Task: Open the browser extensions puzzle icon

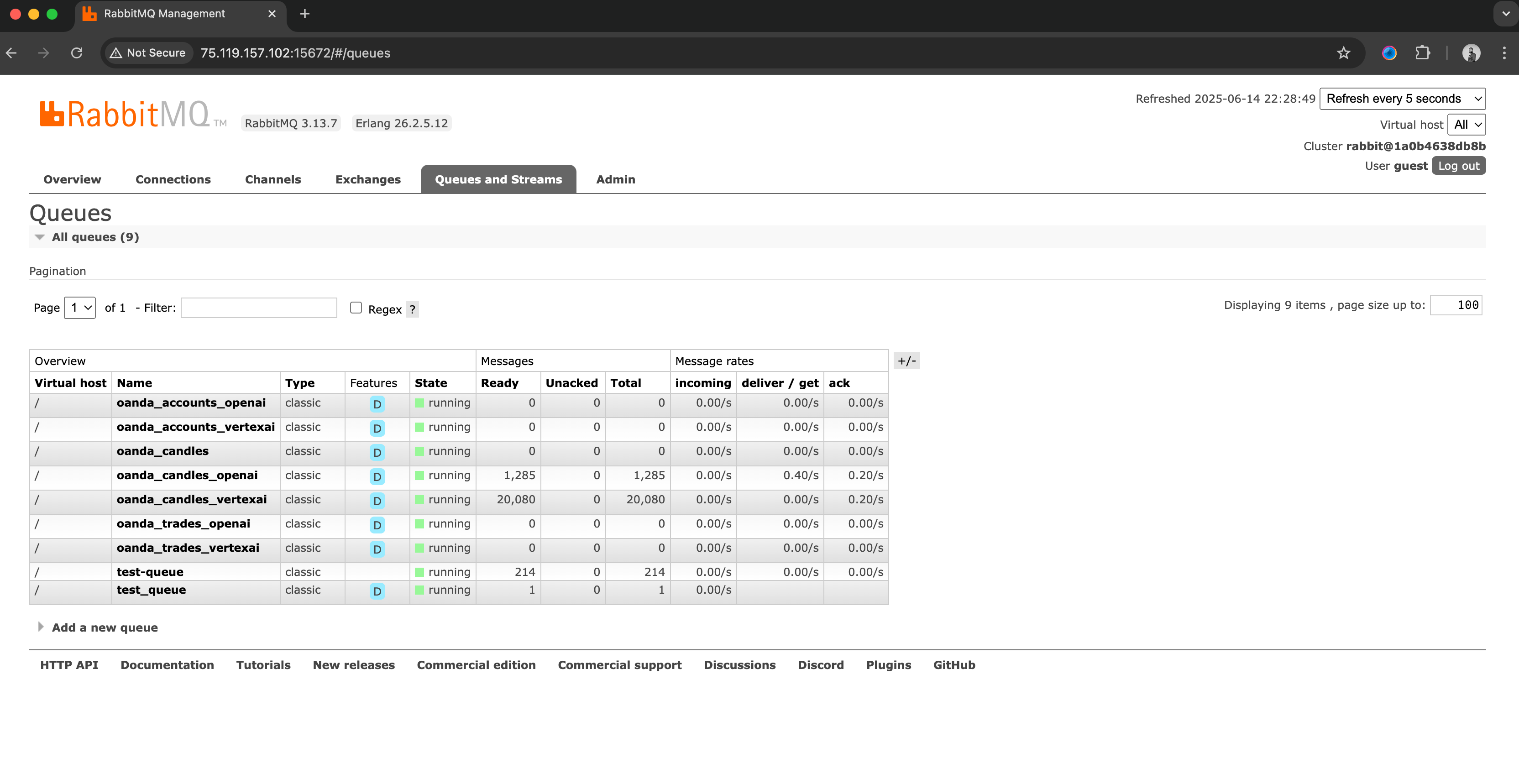Action: [x=1422, y=53]
